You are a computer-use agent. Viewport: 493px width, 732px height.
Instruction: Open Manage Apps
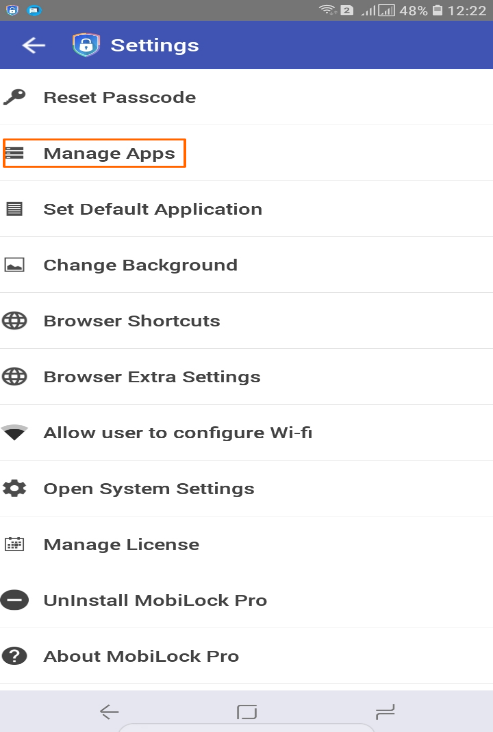(246, 153)
